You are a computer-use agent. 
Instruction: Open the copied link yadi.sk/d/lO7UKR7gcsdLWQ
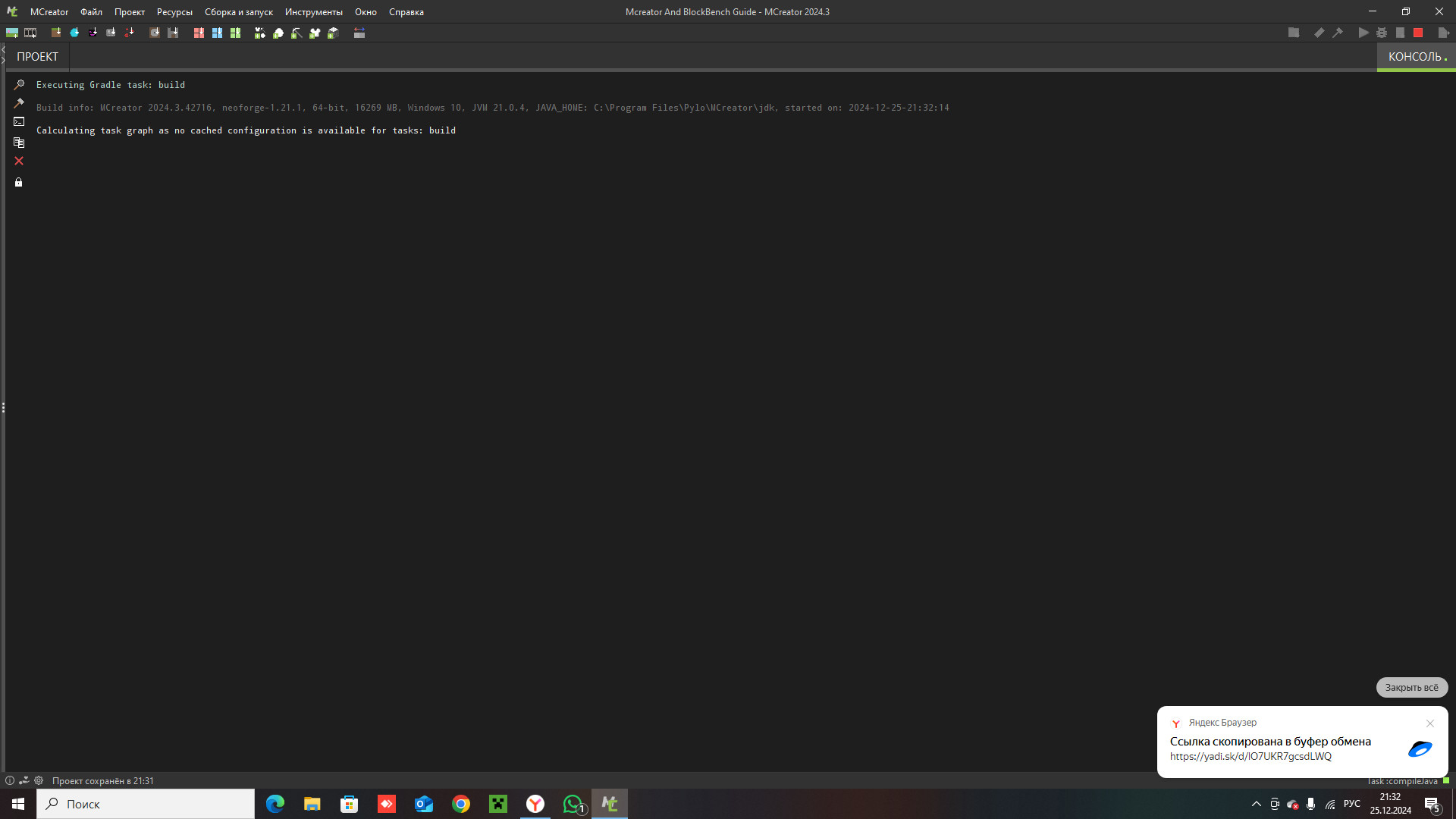point(1251,756)
